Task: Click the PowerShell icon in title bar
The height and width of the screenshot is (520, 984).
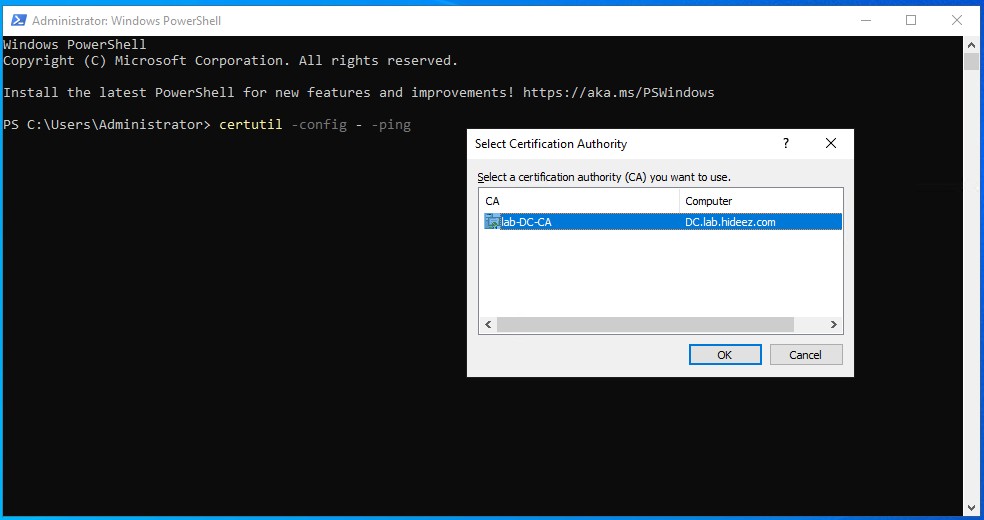Action: pos(17,20)
